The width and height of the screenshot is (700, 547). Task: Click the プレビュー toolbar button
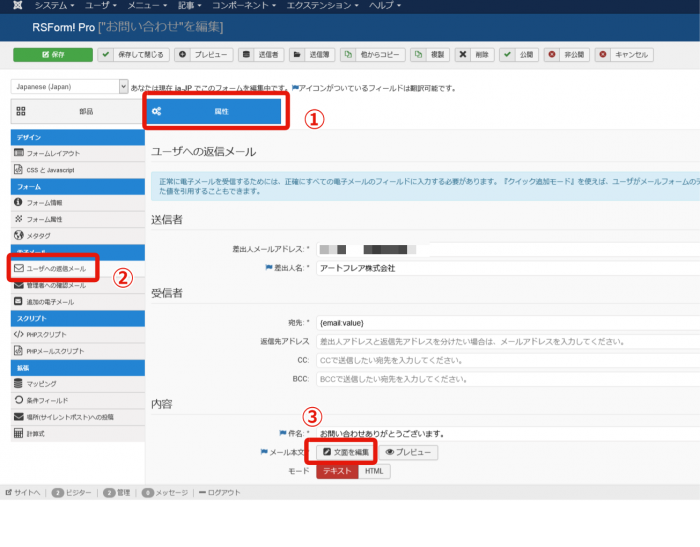[204, 54]
